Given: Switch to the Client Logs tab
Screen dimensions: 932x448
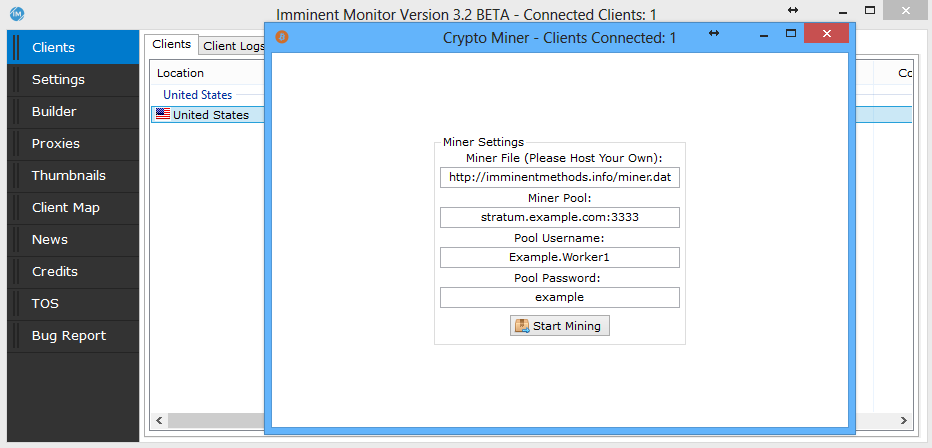Looking at the screenshot, I should pyautogui.click(x=232, y=46).
